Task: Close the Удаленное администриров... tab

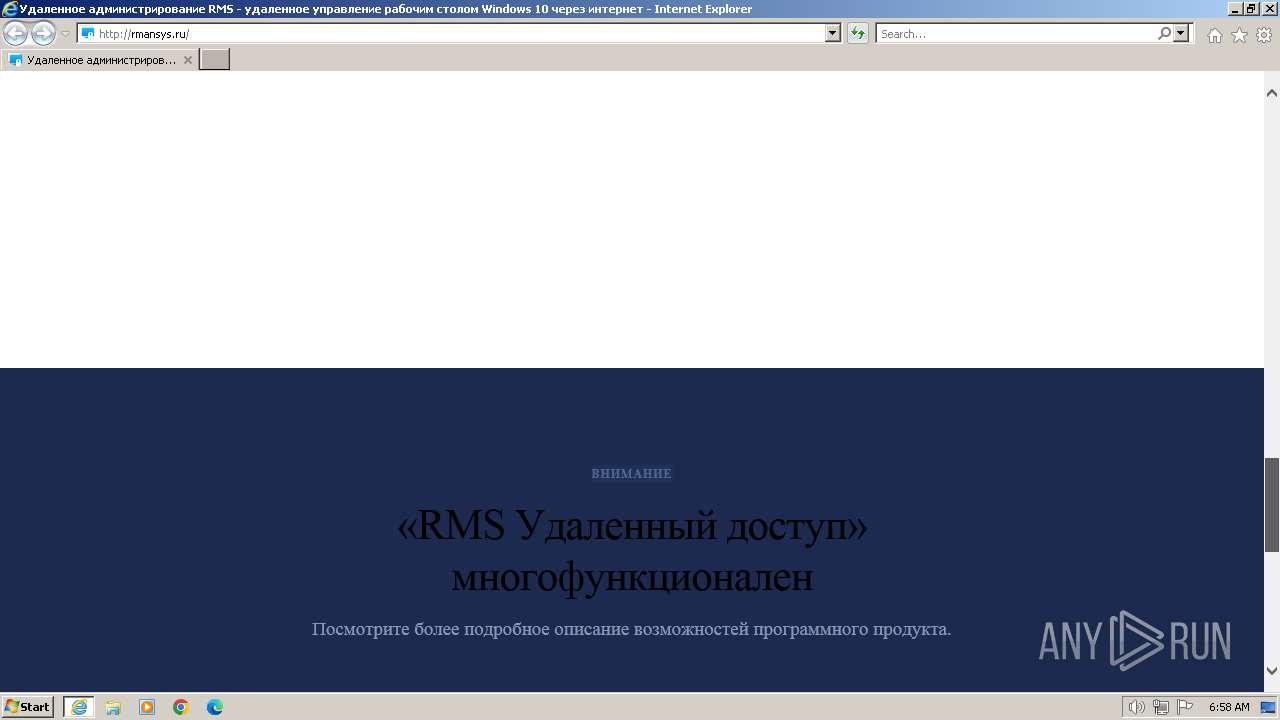Action: (187, 60)
